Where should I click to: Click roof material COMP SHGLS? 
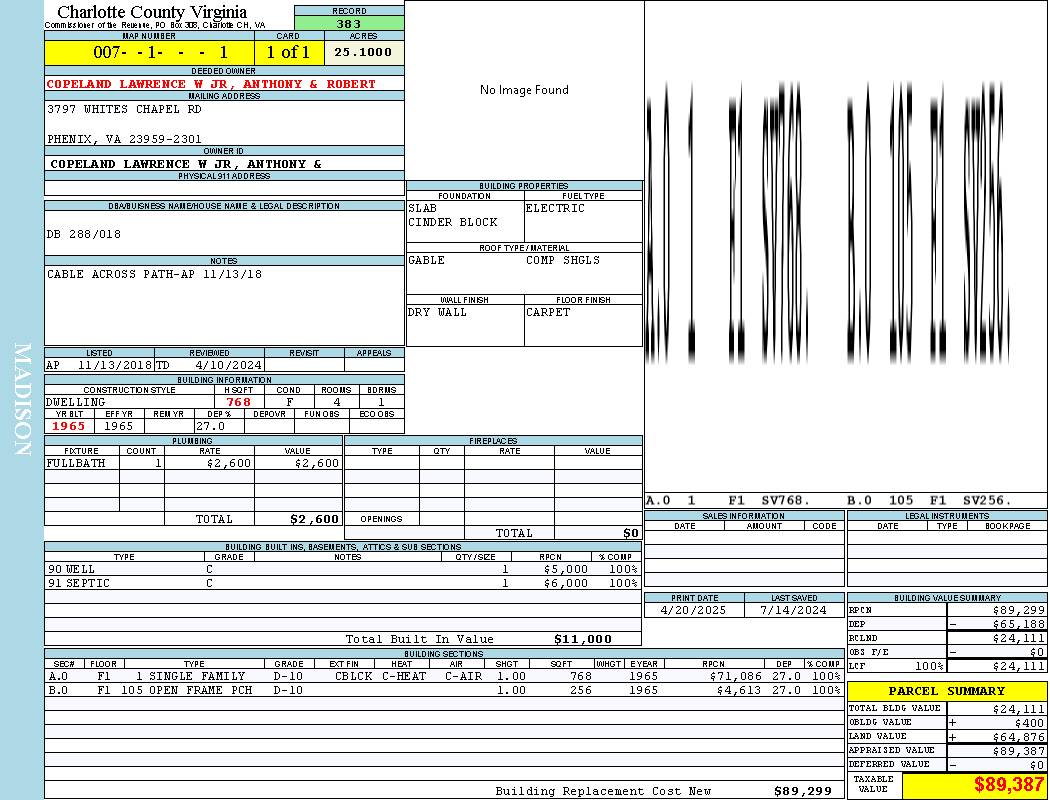[563, 260]
